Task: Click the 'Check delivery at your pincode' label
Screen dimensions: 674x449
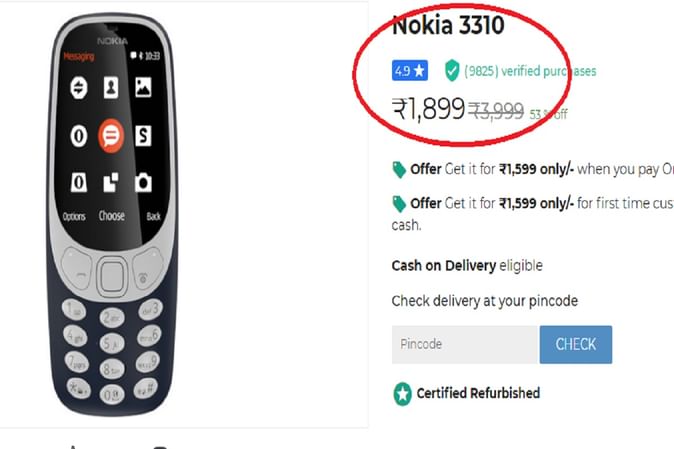Action: point(484,301)
